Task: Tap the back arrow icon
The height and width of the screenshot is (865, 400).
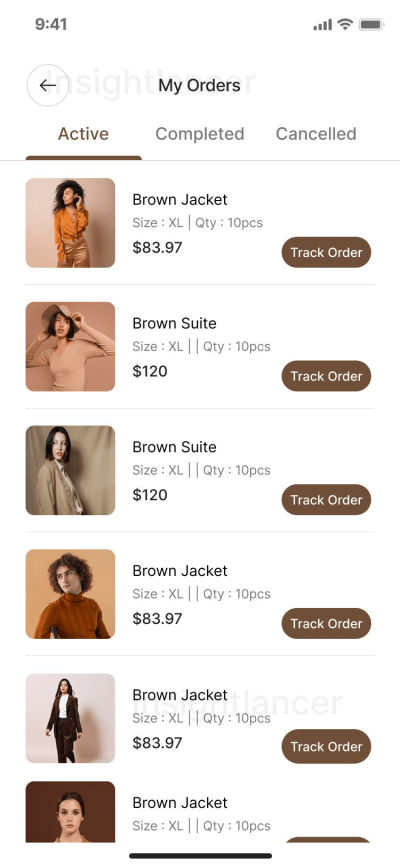Action: (x=47, y=86)
